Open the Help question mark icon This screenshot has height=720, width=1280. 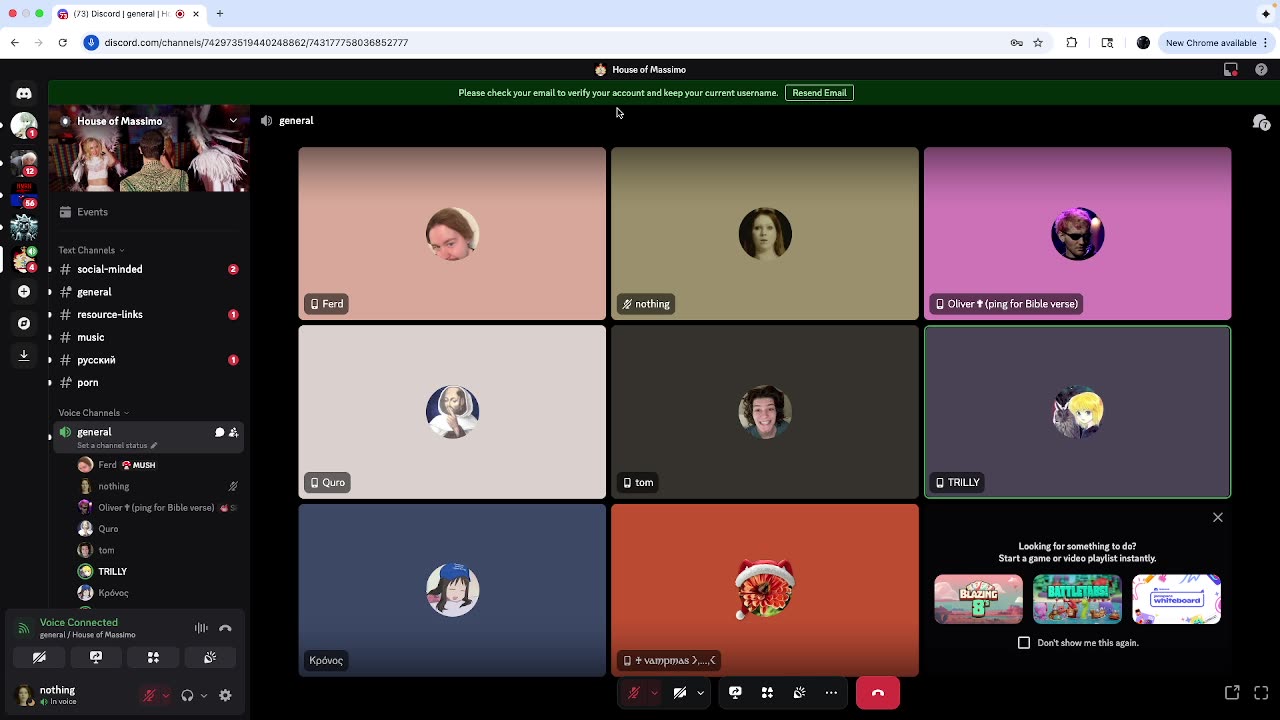tap(1261, 70)
